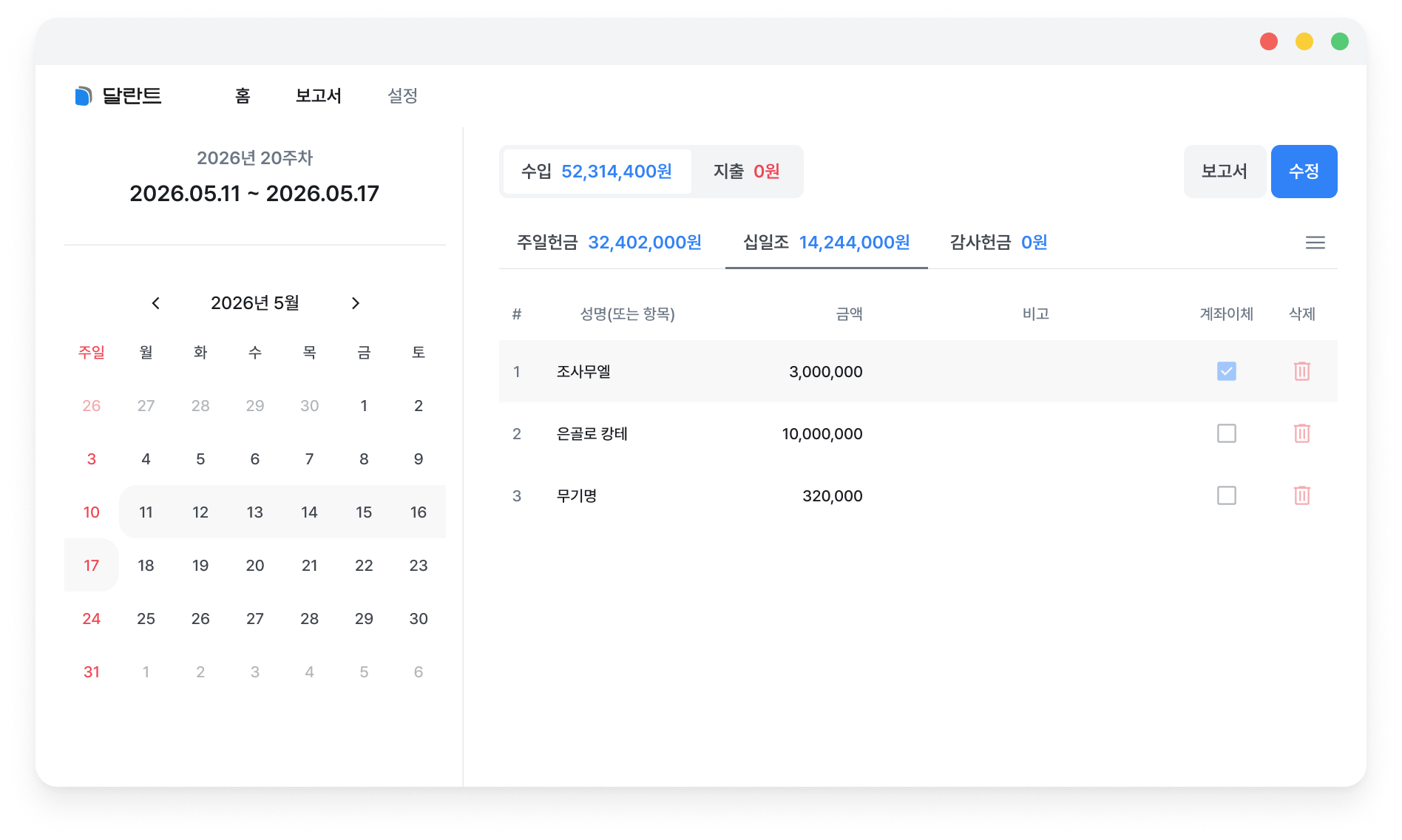This screenshot has width=1402, height=840.
Task: Click the 비고 column header
Action: (1035, 314)
